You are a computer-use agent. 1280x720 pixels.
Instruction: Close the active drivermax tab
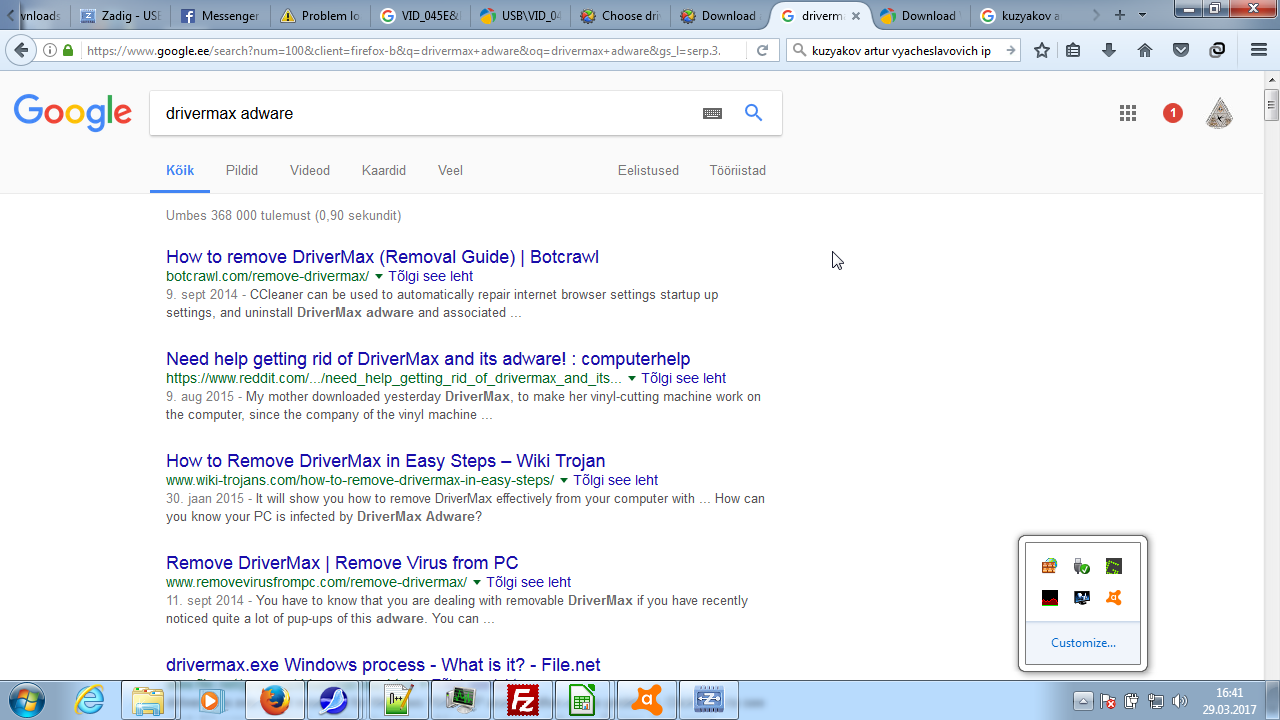pos(856,16)
